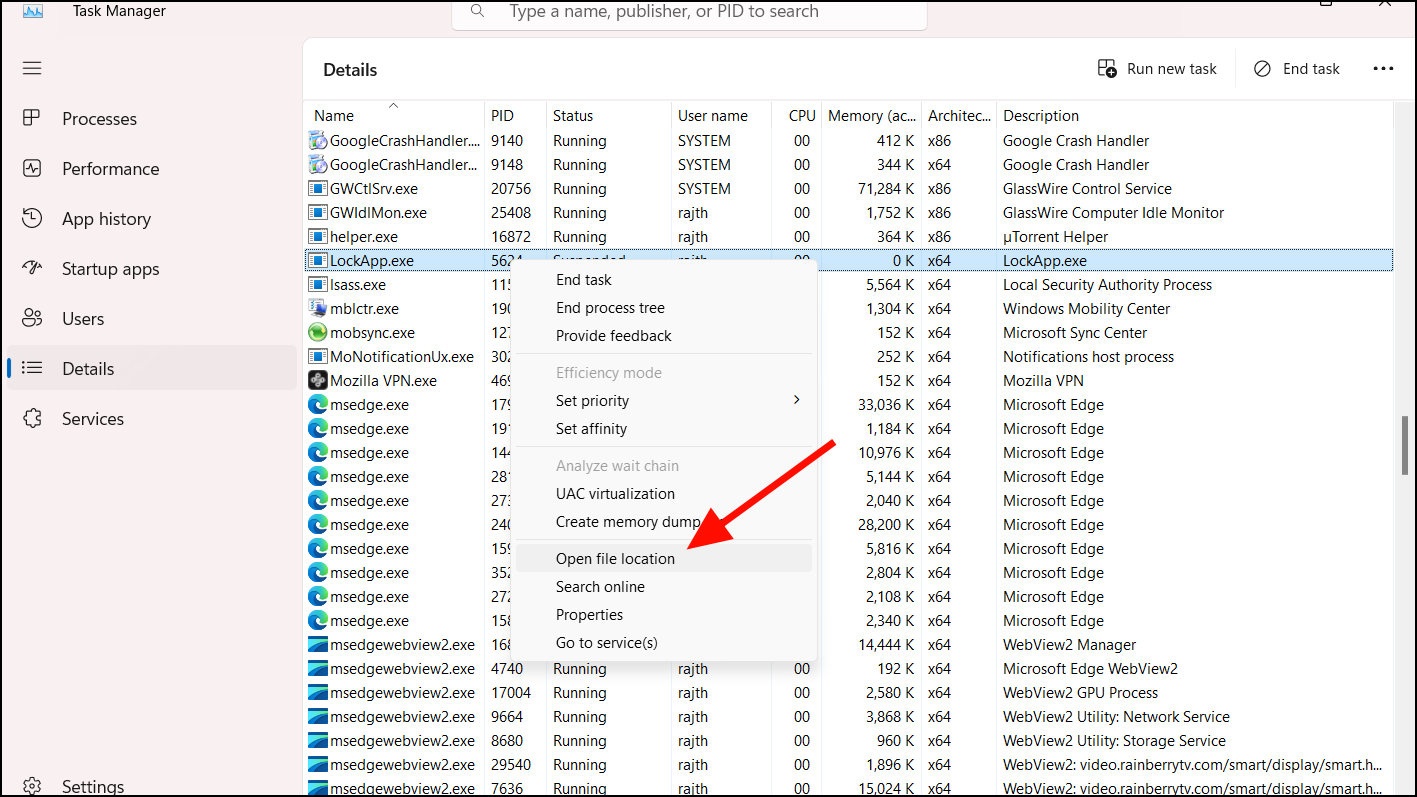Click PID 17004 cell
This screenshot has height=797, width=1417.
click(x=511, y=693)
